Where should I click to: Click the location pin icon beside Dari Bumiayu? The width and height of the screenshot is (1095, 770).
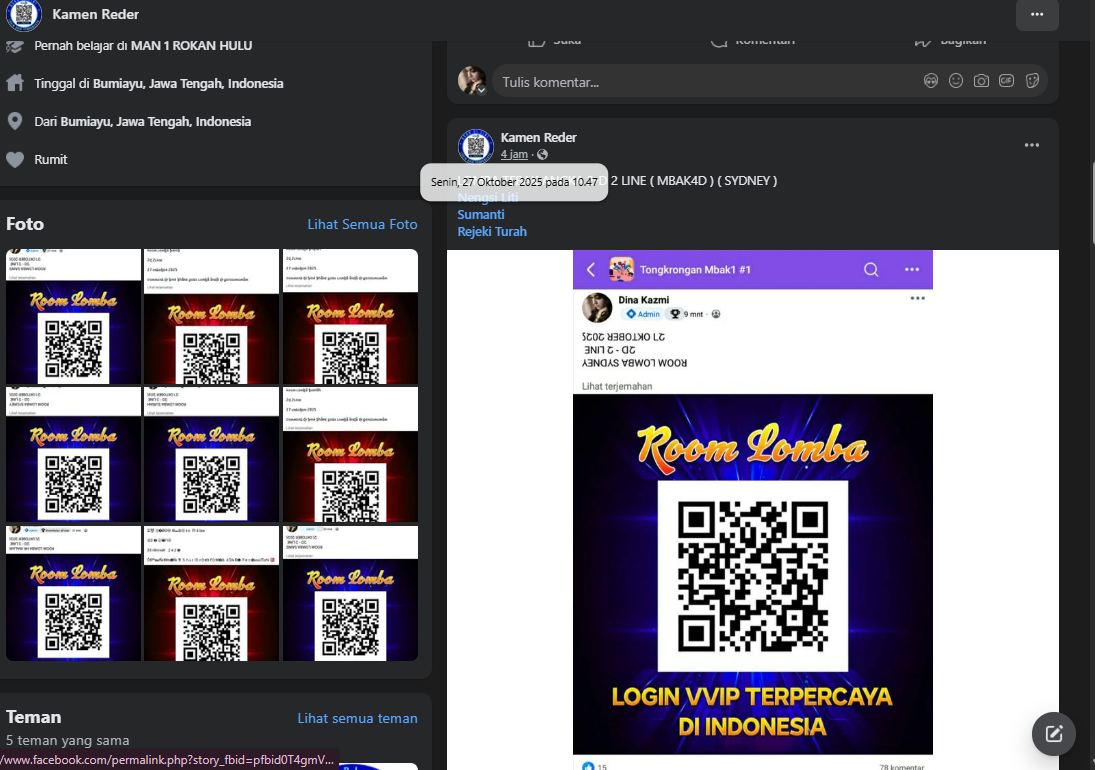[x=15, y=121]
